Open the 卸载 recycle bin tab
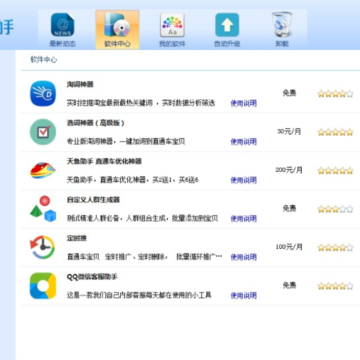 pyautogui.click(x=282, y=30)
